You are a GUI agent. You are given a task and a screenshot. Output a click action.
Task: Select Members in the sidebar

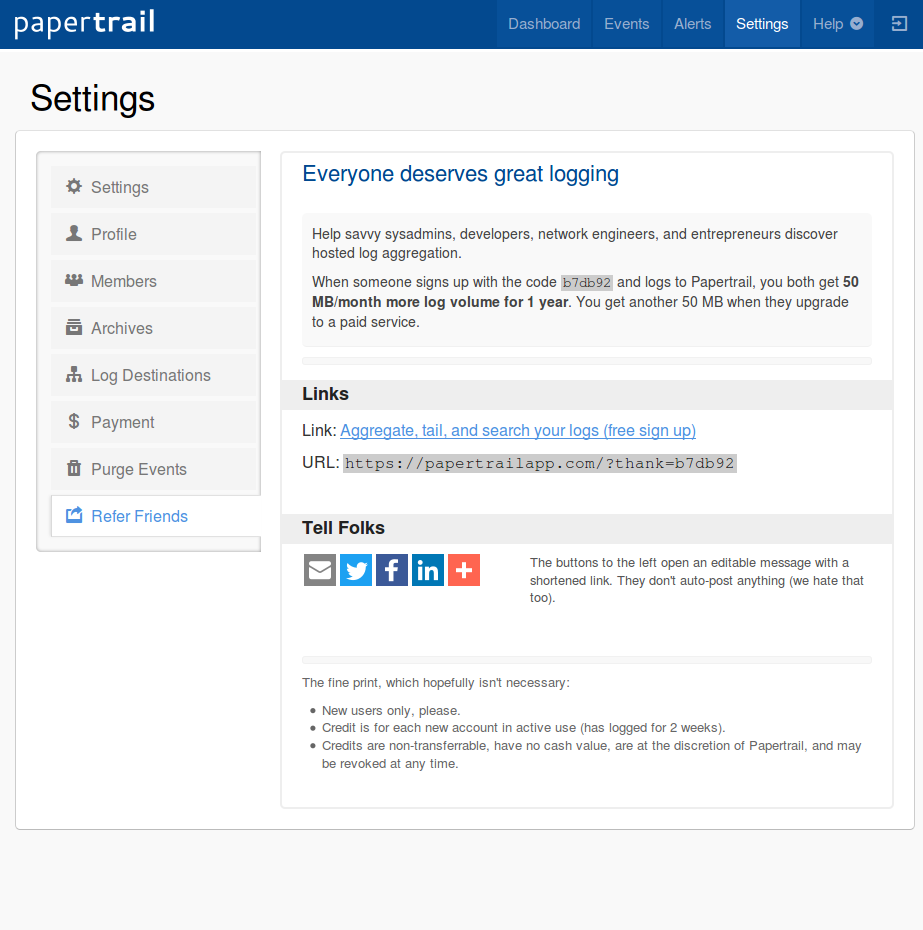point(124,281)
